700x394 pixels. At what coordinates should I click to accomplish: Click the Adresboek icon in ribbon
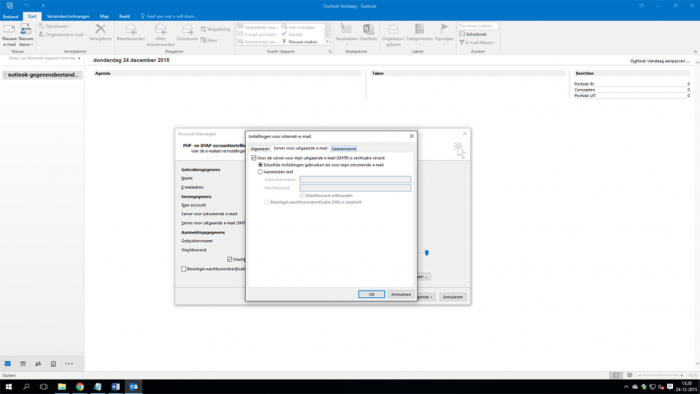[473, 34]
